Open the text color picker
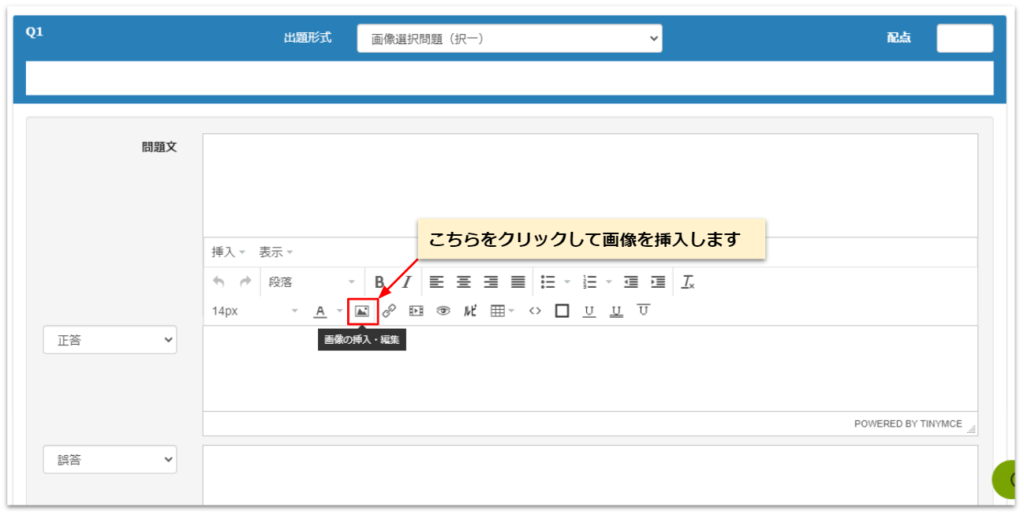Image resolution: width=1024 pixels, height=515 pixels. tap(320, 311)
